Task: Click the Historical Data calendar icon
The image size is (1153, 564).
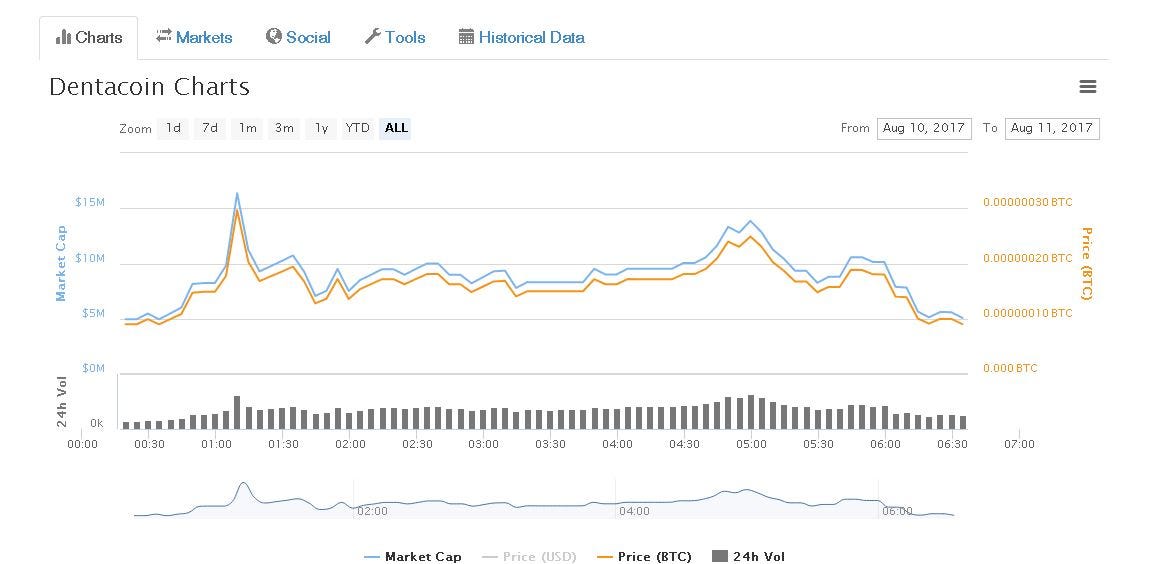Action: 466,36
